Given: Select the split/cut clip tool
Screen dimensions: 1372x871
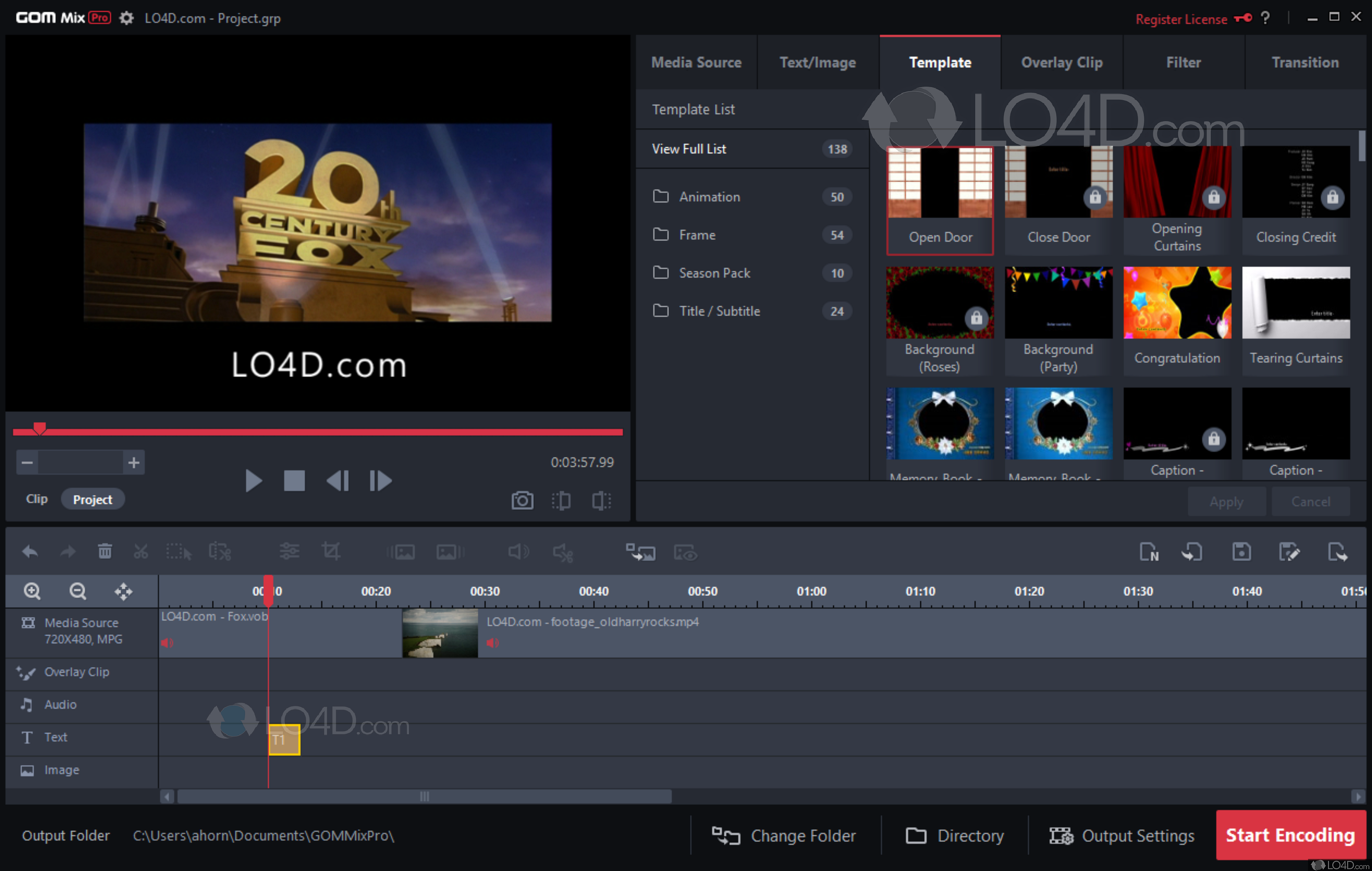Looking at the screenshot, I should [141, 551].
